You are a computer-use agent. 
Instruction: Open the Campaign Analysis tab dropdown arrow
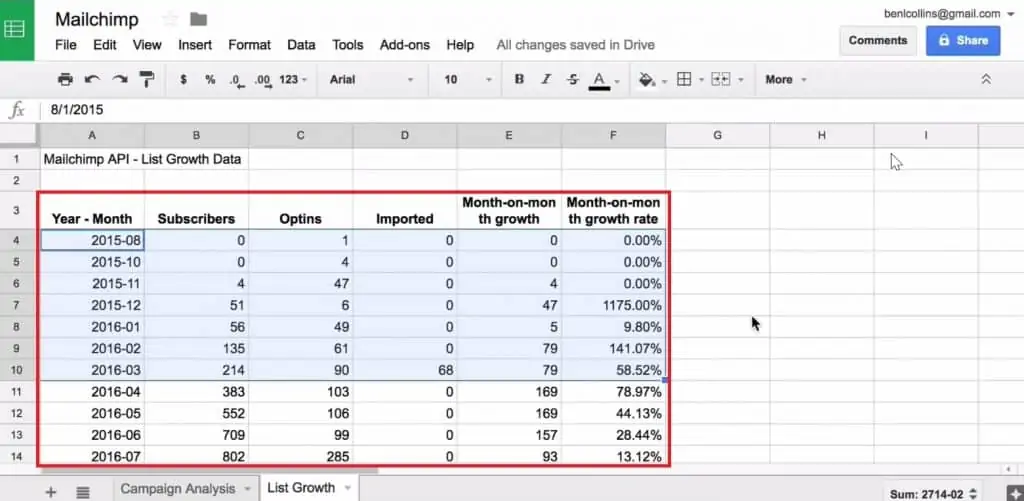tap(247, 489)
